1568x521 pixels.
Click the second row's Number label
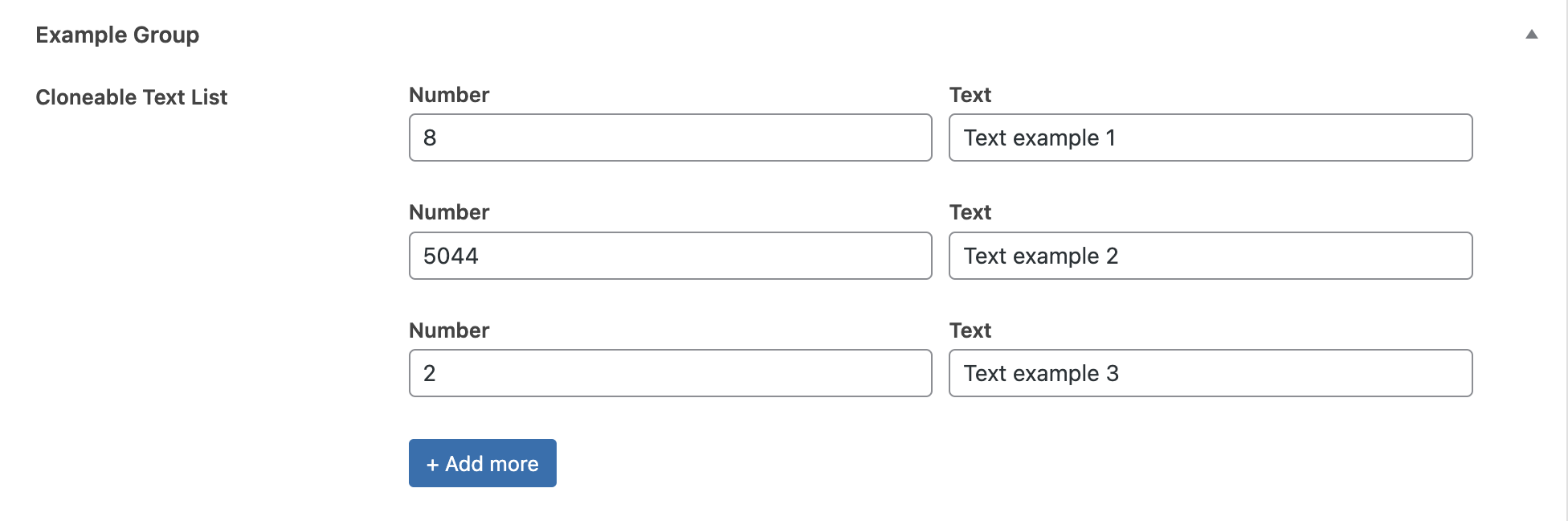click(x=449, y=212)
